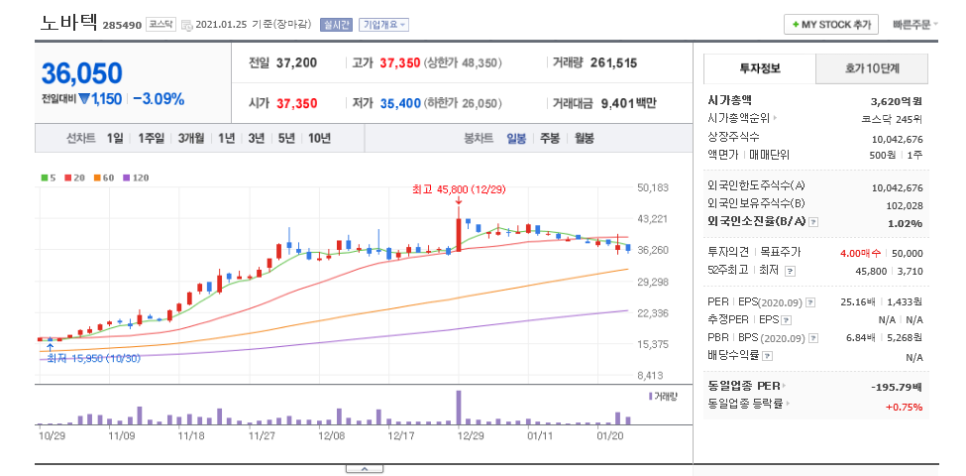Click the 고가 value 37,350
The height and width of the screenshot is (476, 966).
pyautogui.click(x=400, y=63)
